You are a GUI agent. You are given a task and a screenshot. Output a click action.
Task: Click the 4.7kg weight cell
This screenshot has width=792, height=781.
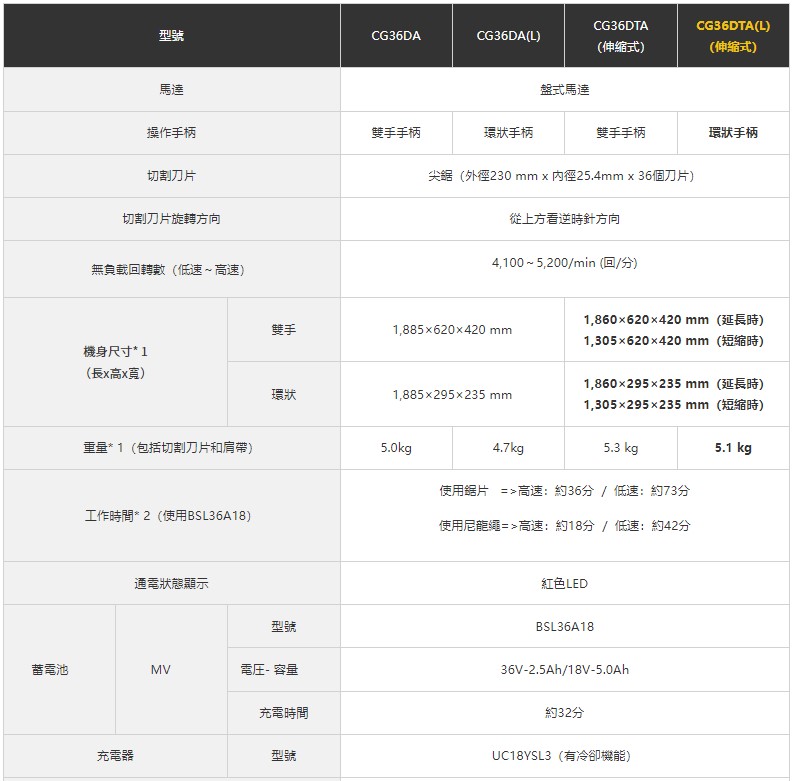(x=508, y=448)
